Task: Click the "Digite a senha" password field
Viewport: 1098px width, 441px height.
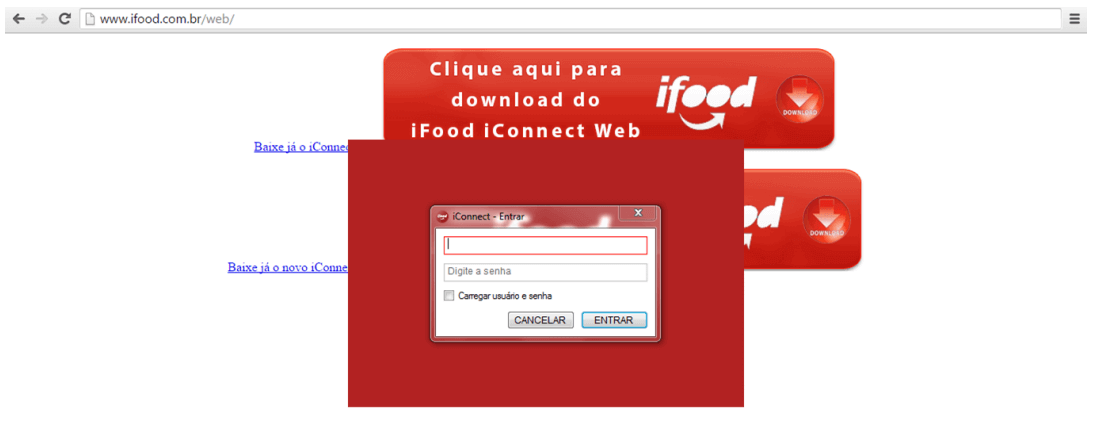Action: (545, 272)
